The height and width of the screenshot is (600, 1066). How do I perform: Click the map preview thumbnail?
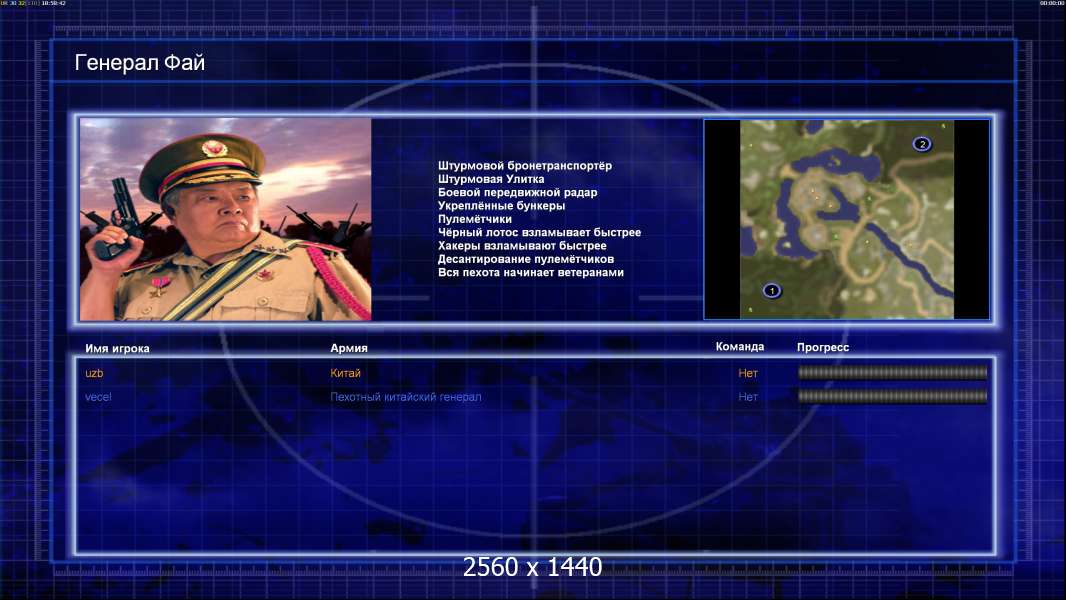pyautogui.click(x=846, y=219)
